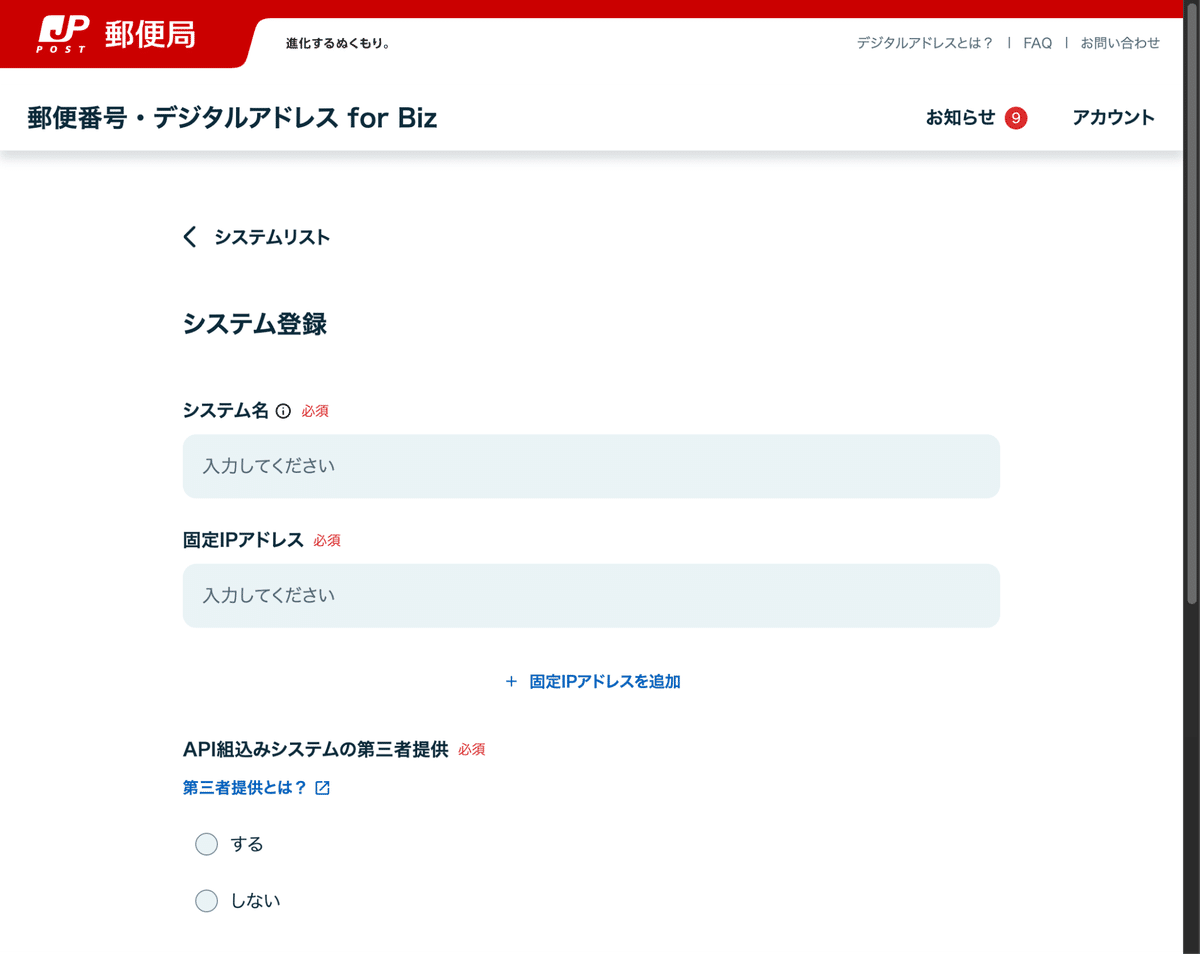Open the info tooltip icon beside システム名
The width and height of the screenshot is (1200, 954).
284,410
